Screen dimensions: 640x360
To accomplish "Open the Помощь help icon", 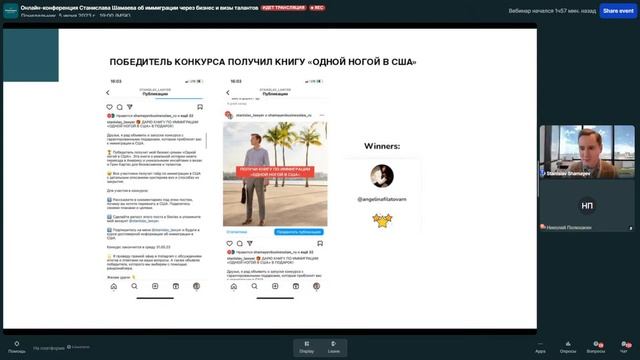I will pyautogui.click(x=17, y=347).
